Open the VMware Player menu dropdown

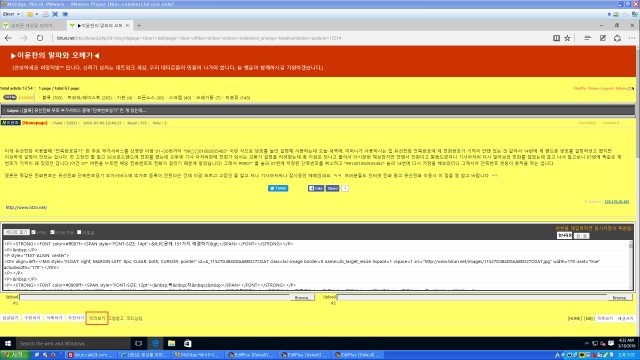pyautogui.click(x=11, y=14)
